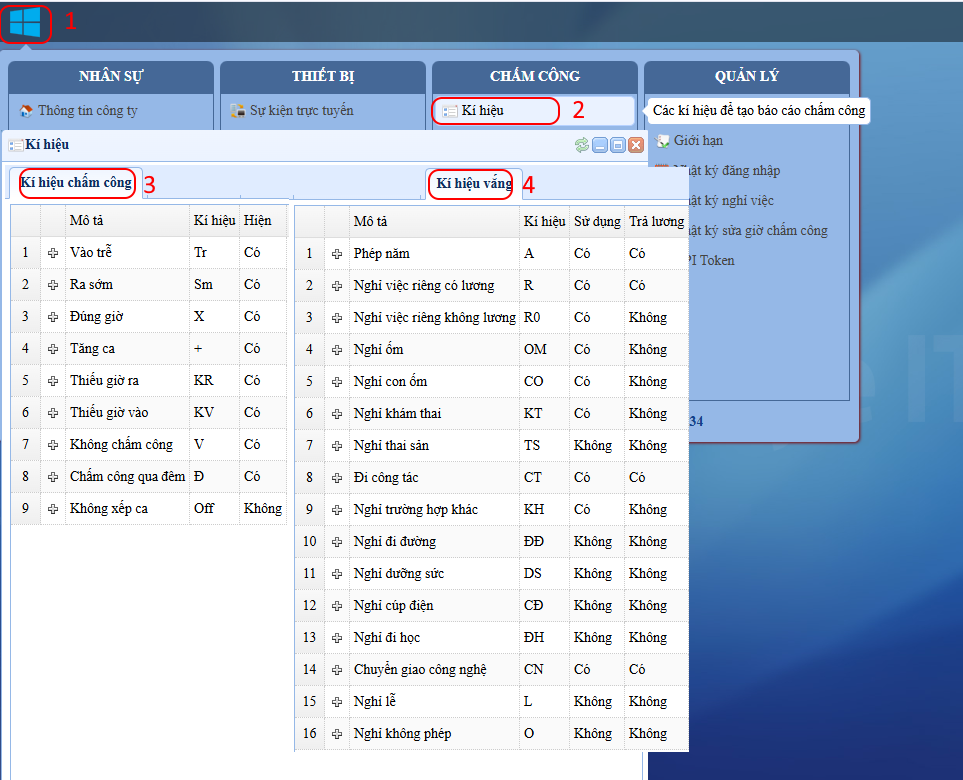Click the Sự kiện trực tuyến icon
This screenshot has width=963, height=780.
click(x=238, y=111)
